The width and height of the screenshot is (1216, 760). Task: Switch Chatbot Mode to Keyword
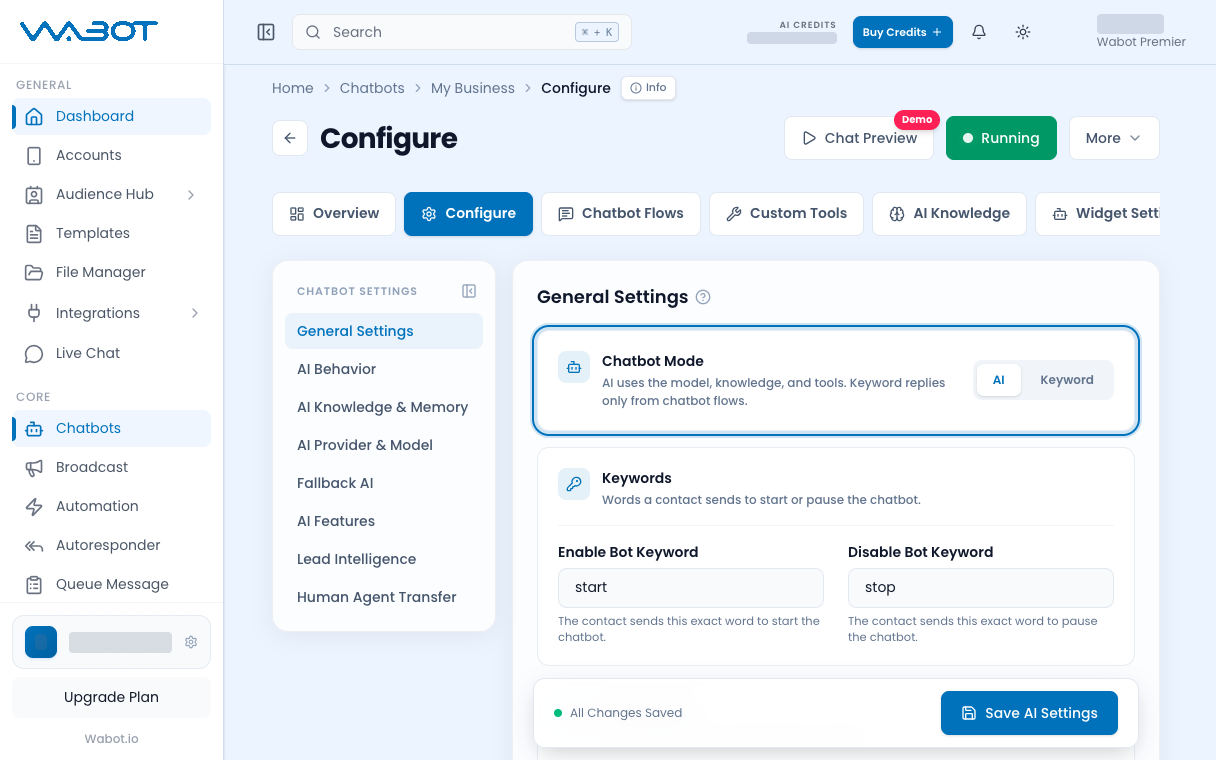[x=1066, y=380]
